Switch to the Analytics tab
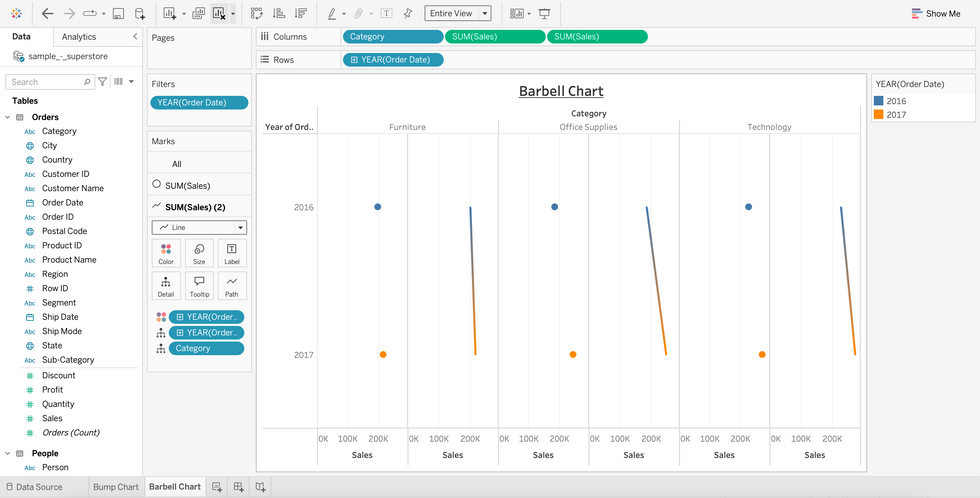This screenshot has height=498, width=980. click(79, 37)
